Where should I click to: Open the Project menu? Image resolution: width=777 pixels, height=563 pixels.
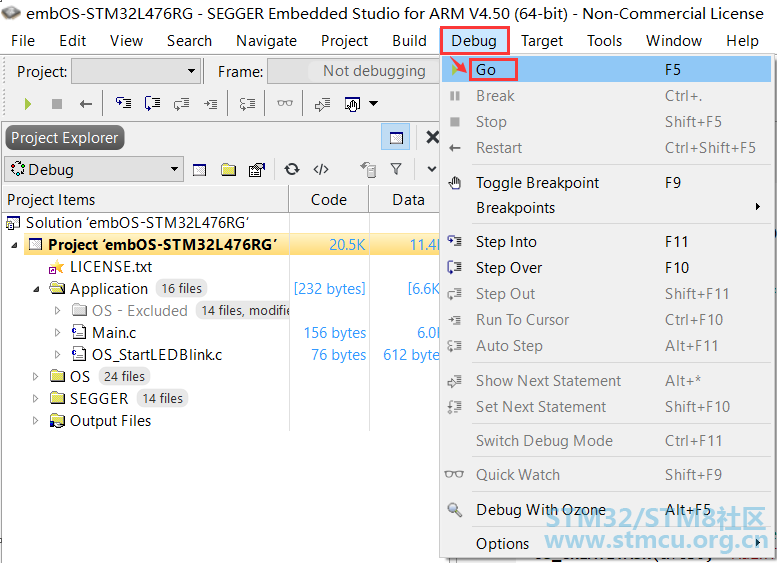[x=344, y=41]
